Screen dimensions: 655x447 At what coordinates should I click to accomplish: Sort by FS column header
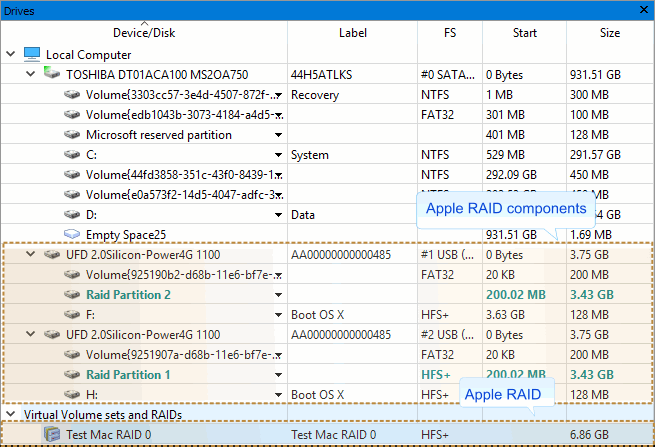click(x=450, y=33)
